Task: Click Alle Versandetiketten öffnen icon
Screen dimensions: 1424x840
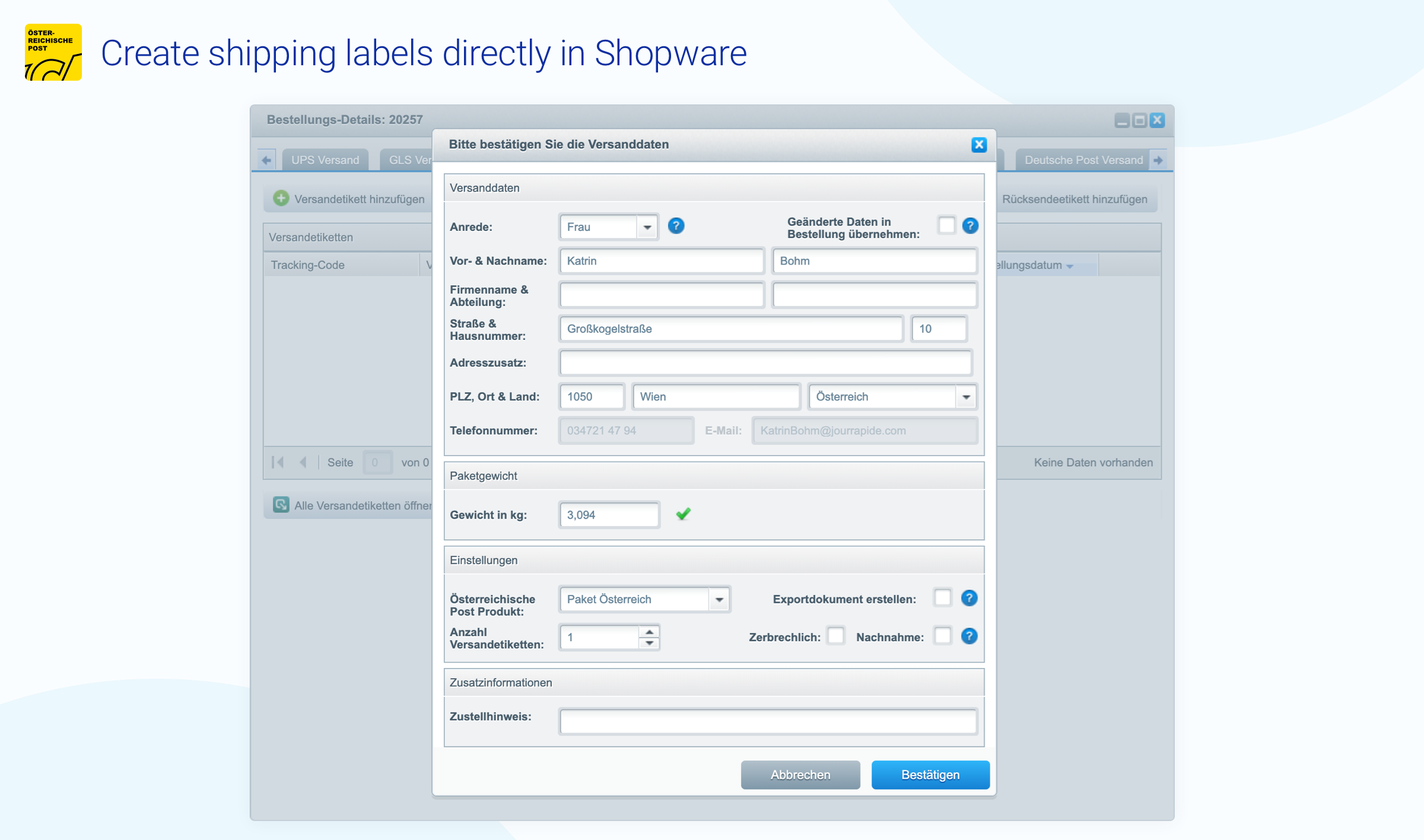Action: (281, 505)
